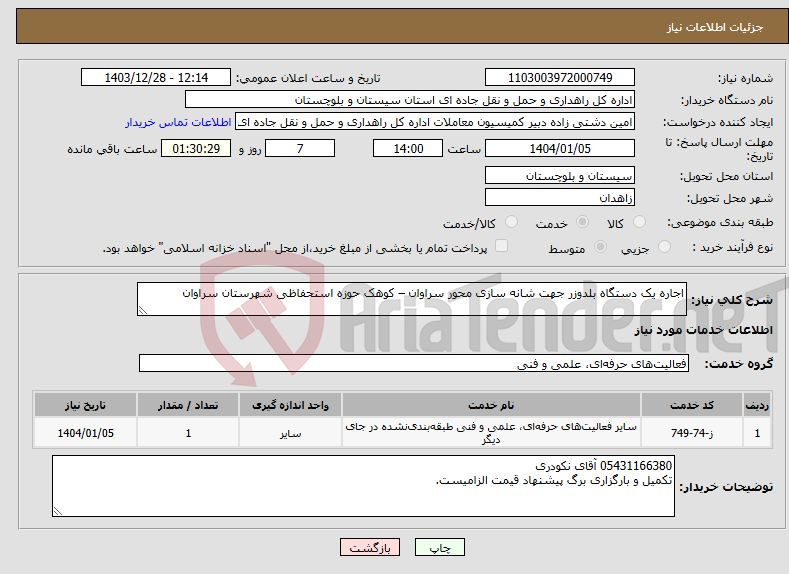Image resolution: width=789 pixels, height=574 pixels.
Task: Select the خدمت radio button
Action: (583, 222)
